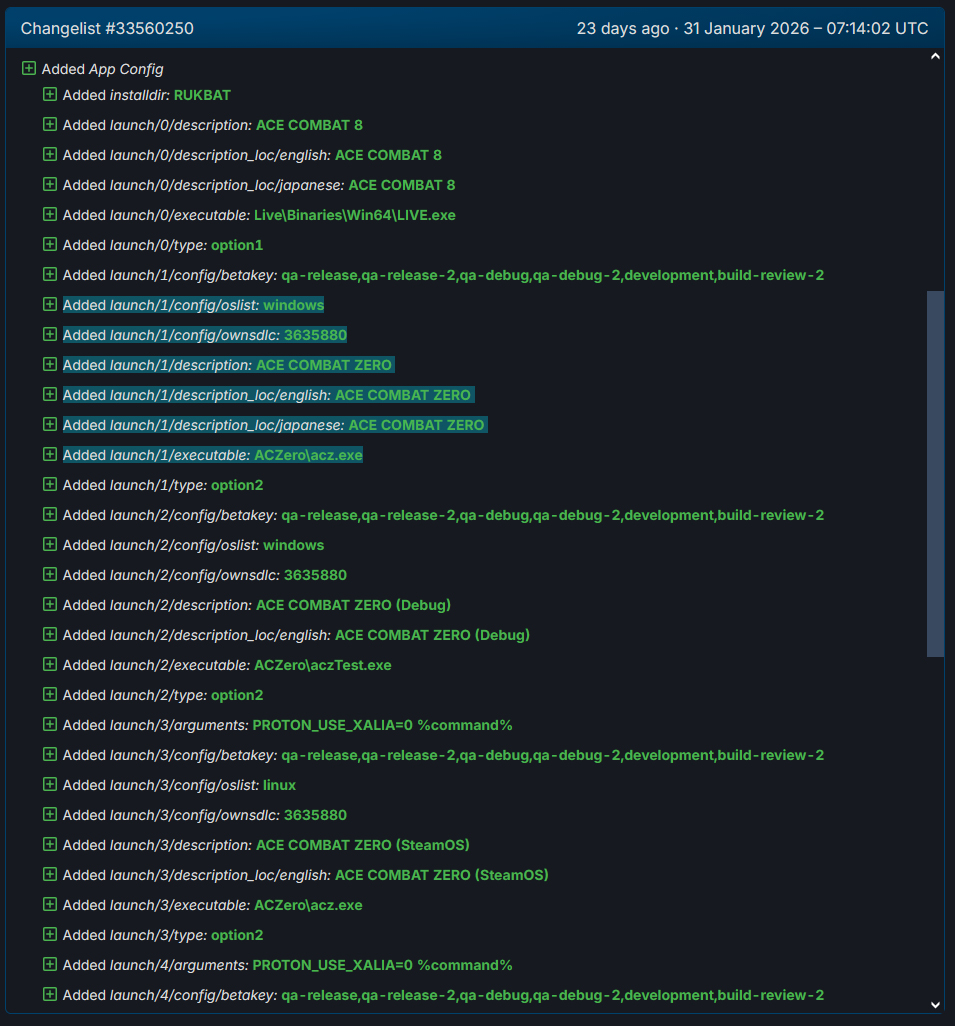
Task: Click 'ACE COMBAT ZERO (SteamOS)' in launch/3/description
Action: (x=363, y=845)
